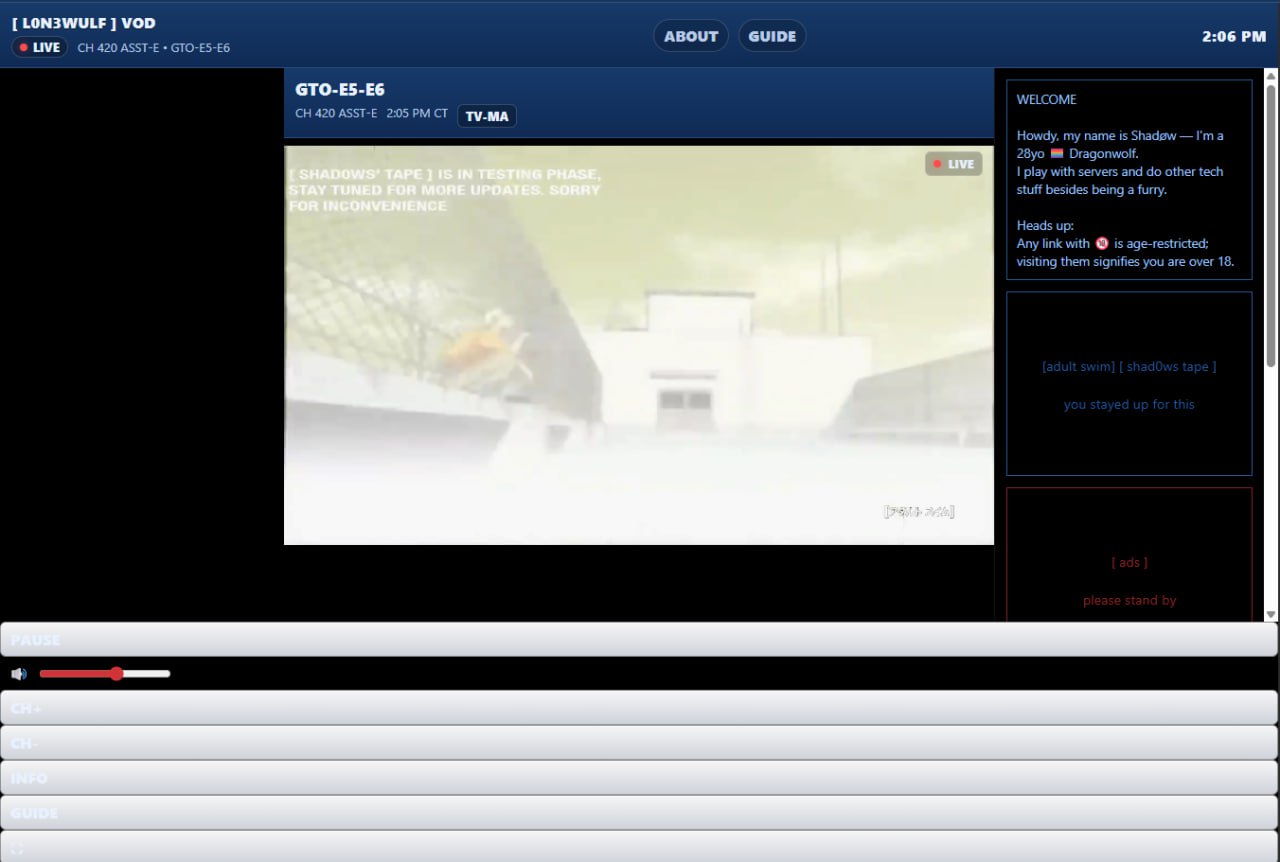Click the sidebar scroll up arrow
This screenshot has width=1280, height=862.
[x=1271, y=76]
